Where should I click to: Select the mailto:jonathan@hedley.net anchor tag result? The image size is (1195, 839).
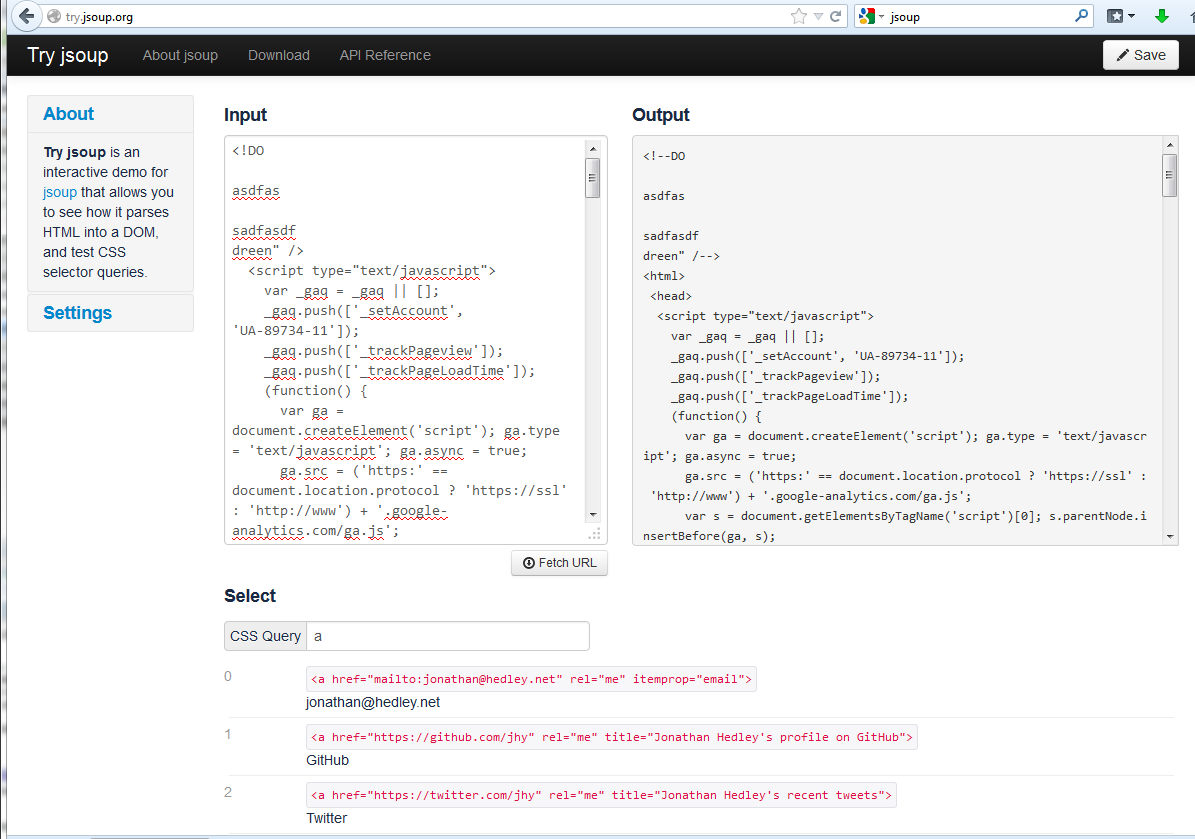pos(531,679)
